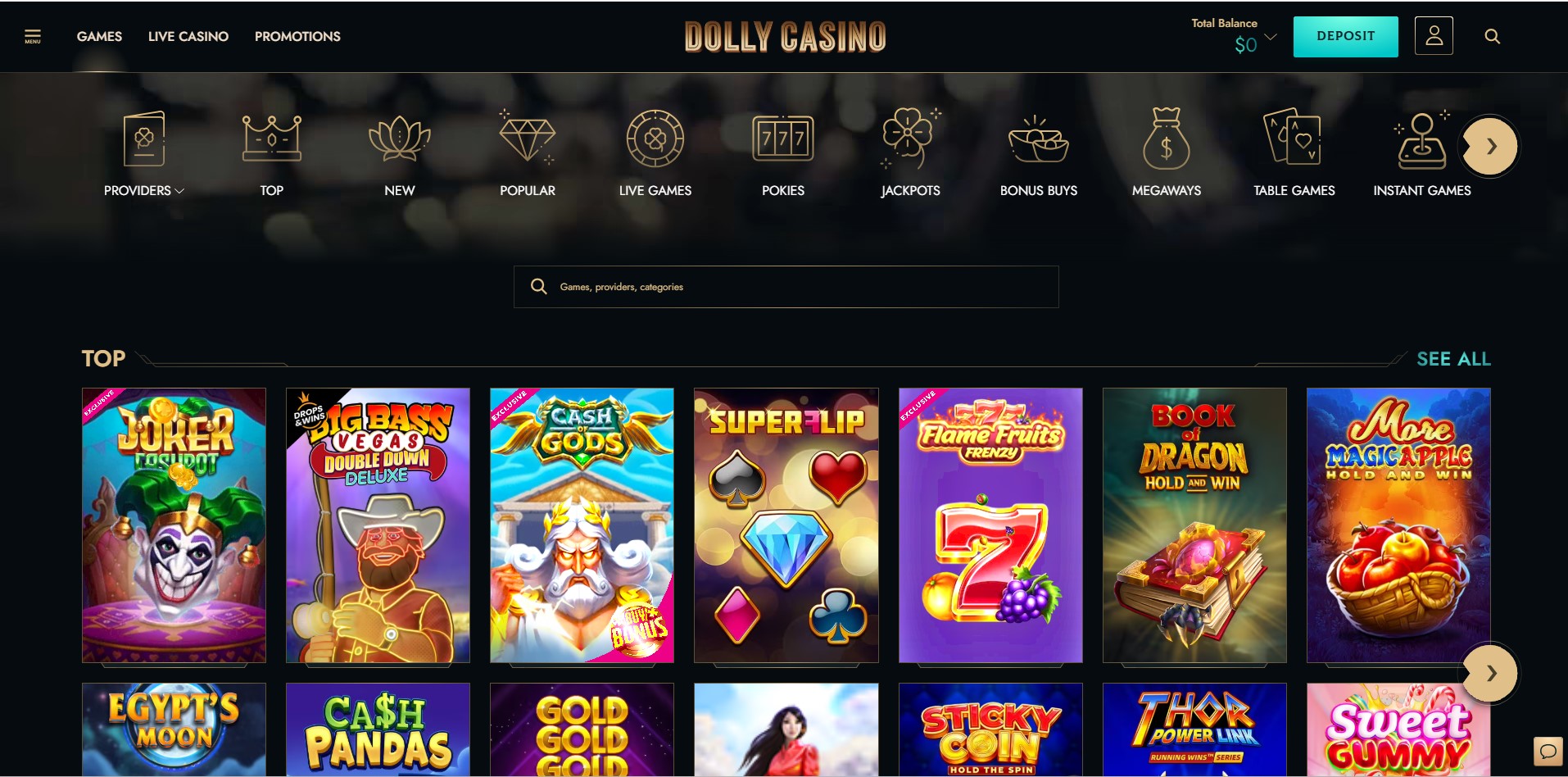This screenshot has height=777, width=1568.
Task: Open the Bonus Buys basket icon
Action: click(x=1039, y=139)
